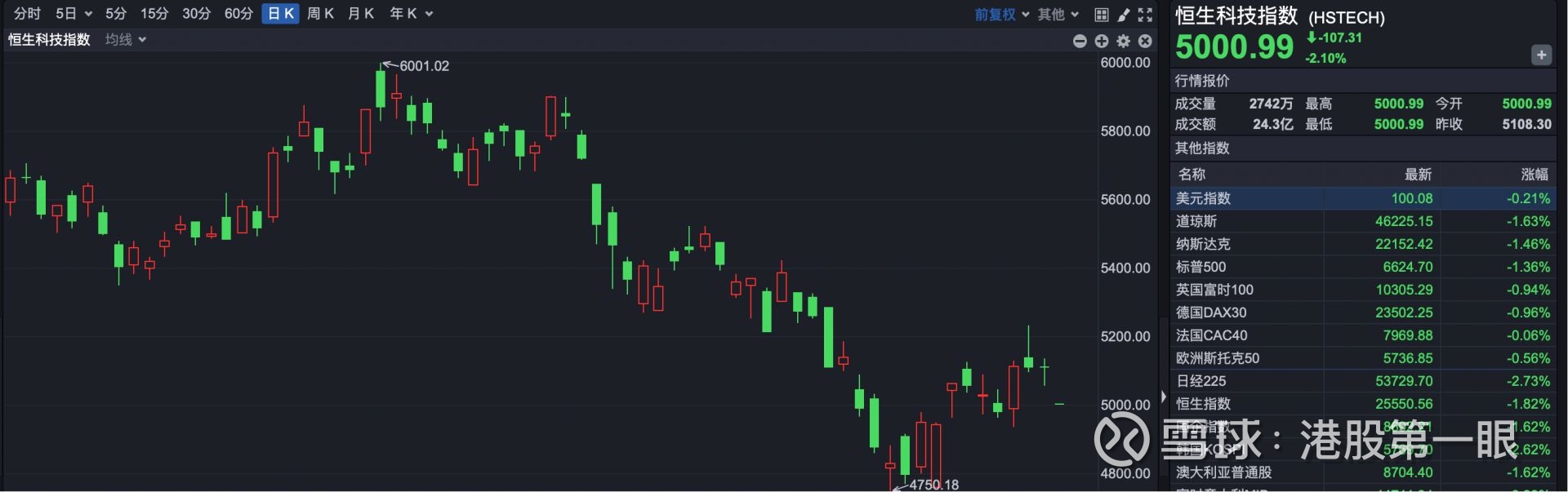This screenshot has height=492, width=1568.
Task: Open the 前复权 adjustment dropdown
Action: pyautogui.click(x=1001, y=15)
